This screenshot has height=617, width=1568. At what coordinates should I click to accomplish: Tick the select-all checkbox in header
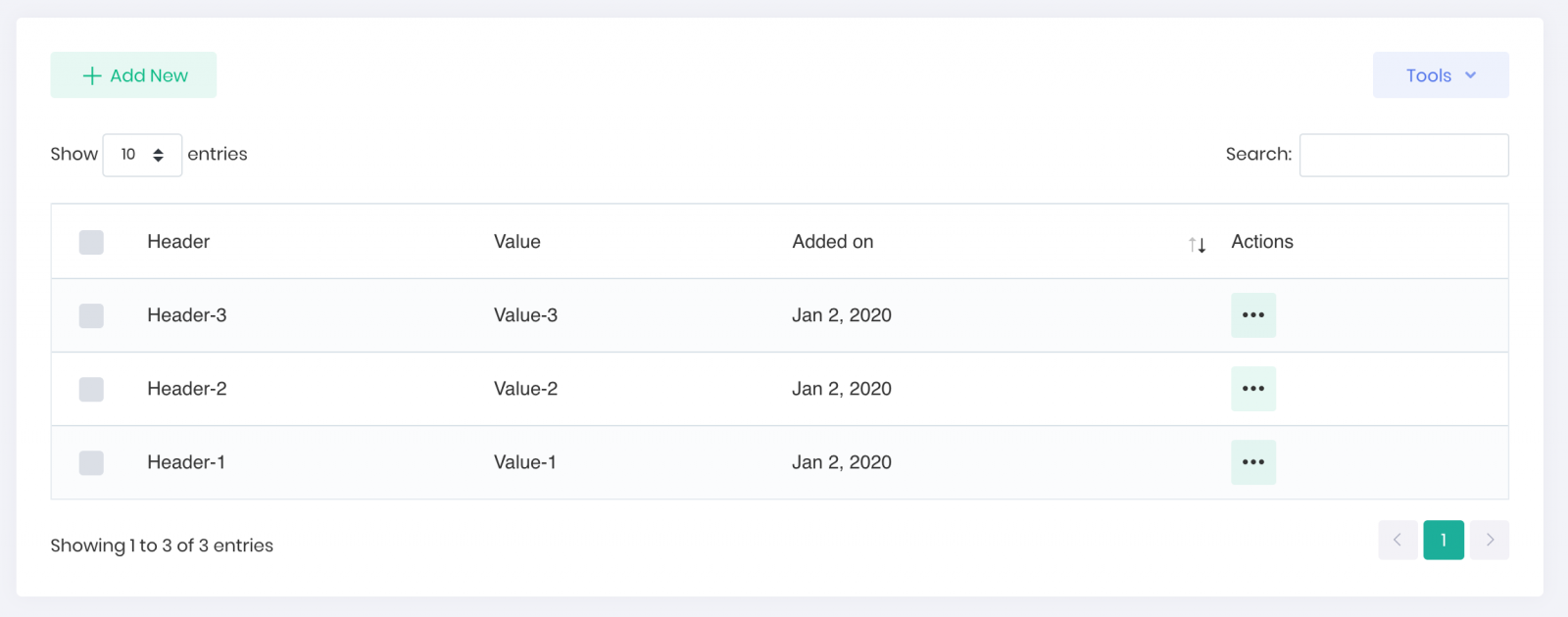click(x=91, y=242)
